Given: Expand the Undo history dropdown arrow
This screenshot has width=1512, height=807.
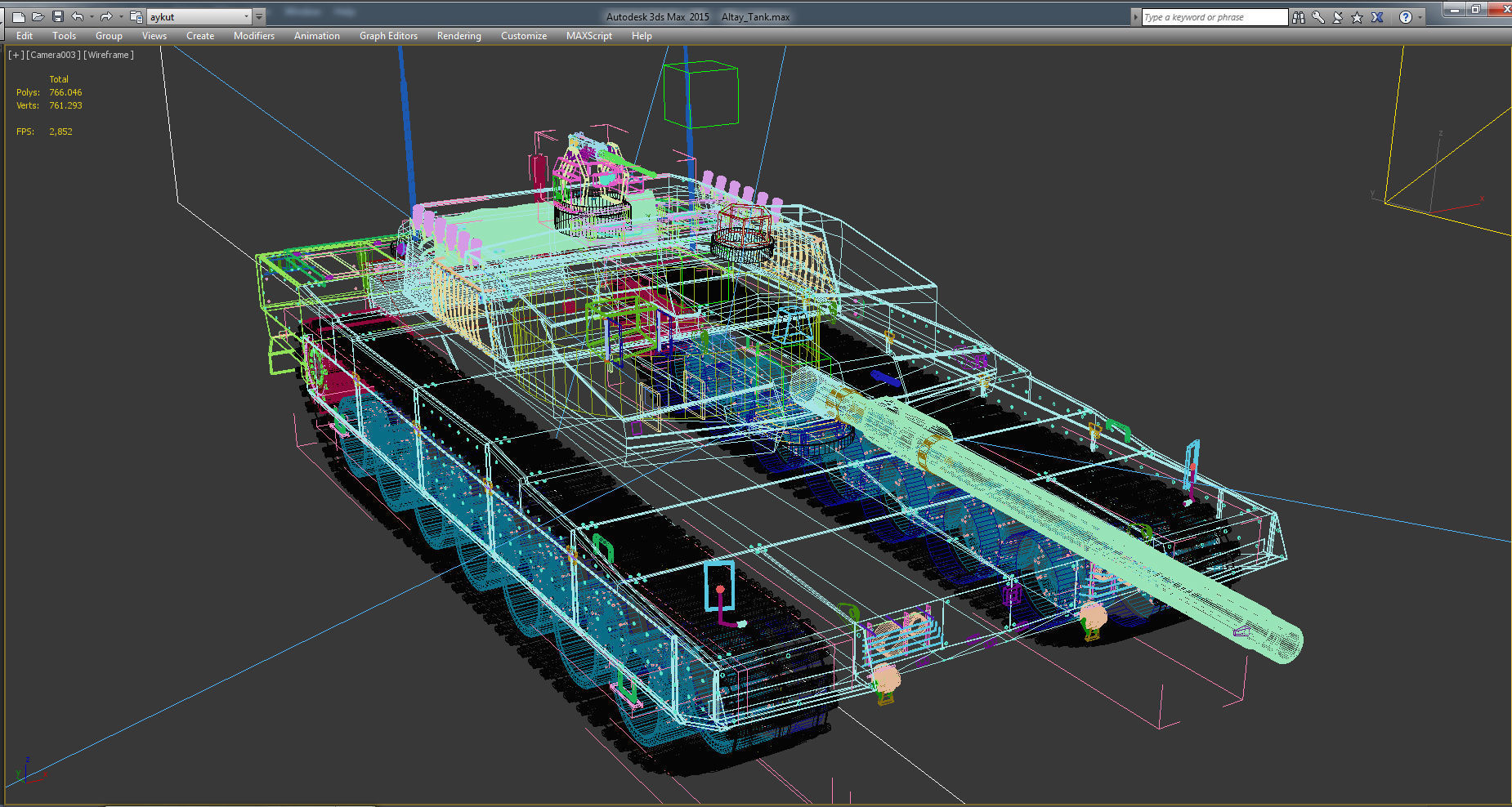Looking at the screenshot, I should point(91,16).
